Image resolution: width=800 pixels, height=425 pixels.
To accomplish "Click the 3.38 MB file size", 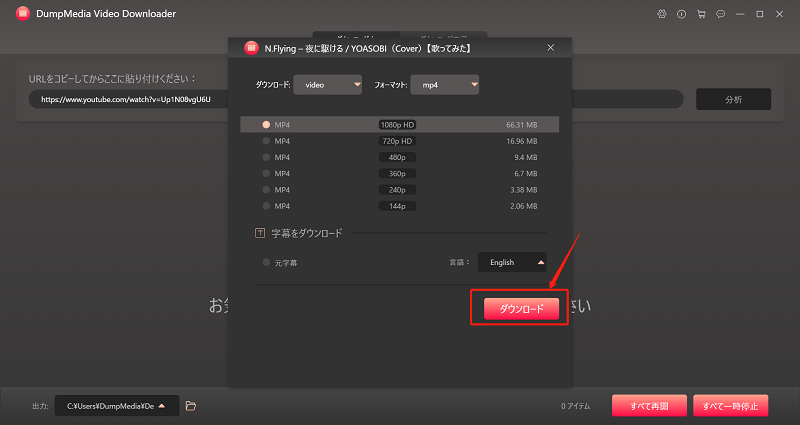I will 523,190.
